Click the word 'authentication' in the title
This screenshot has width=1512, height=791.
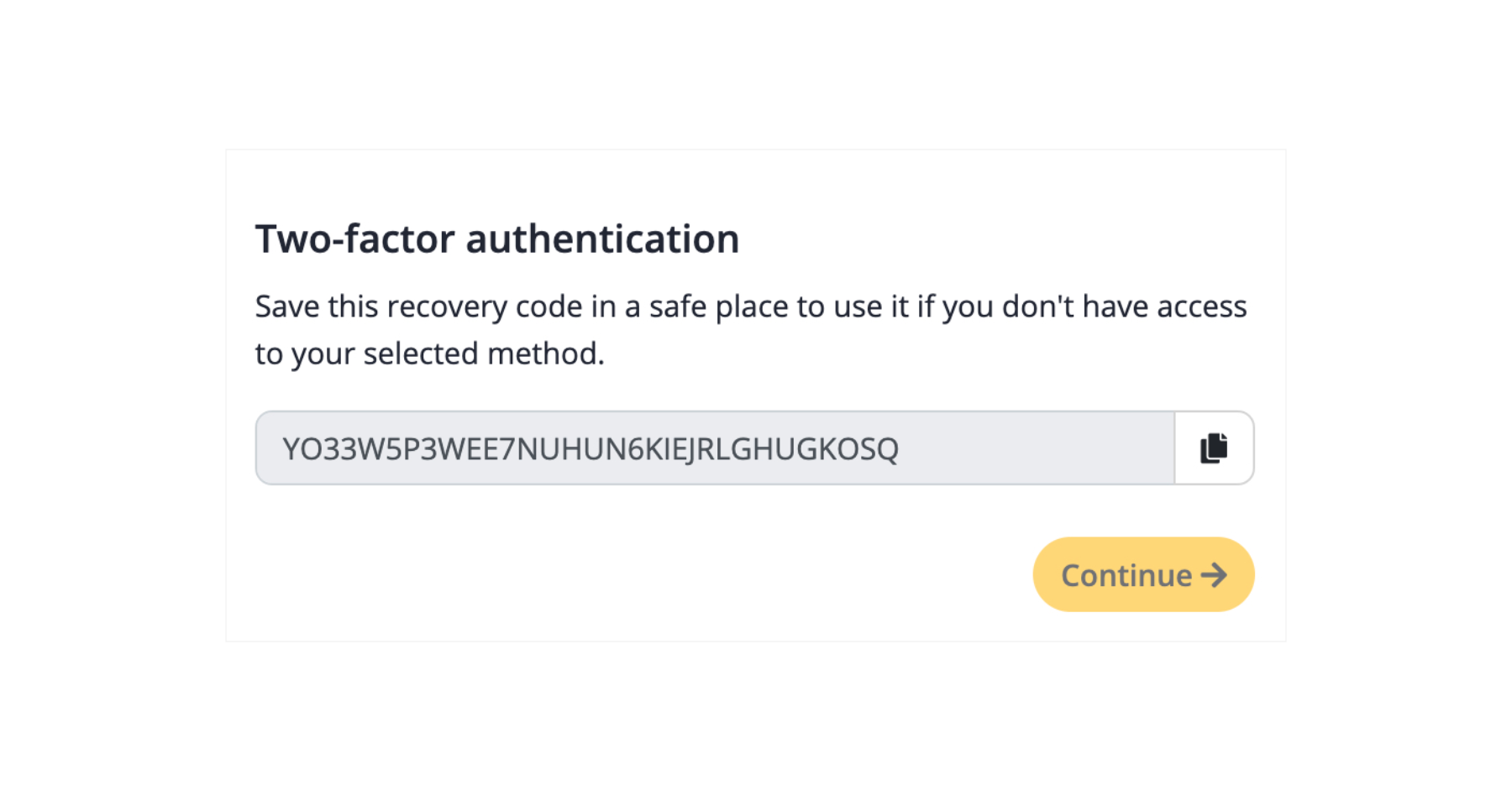603,238
